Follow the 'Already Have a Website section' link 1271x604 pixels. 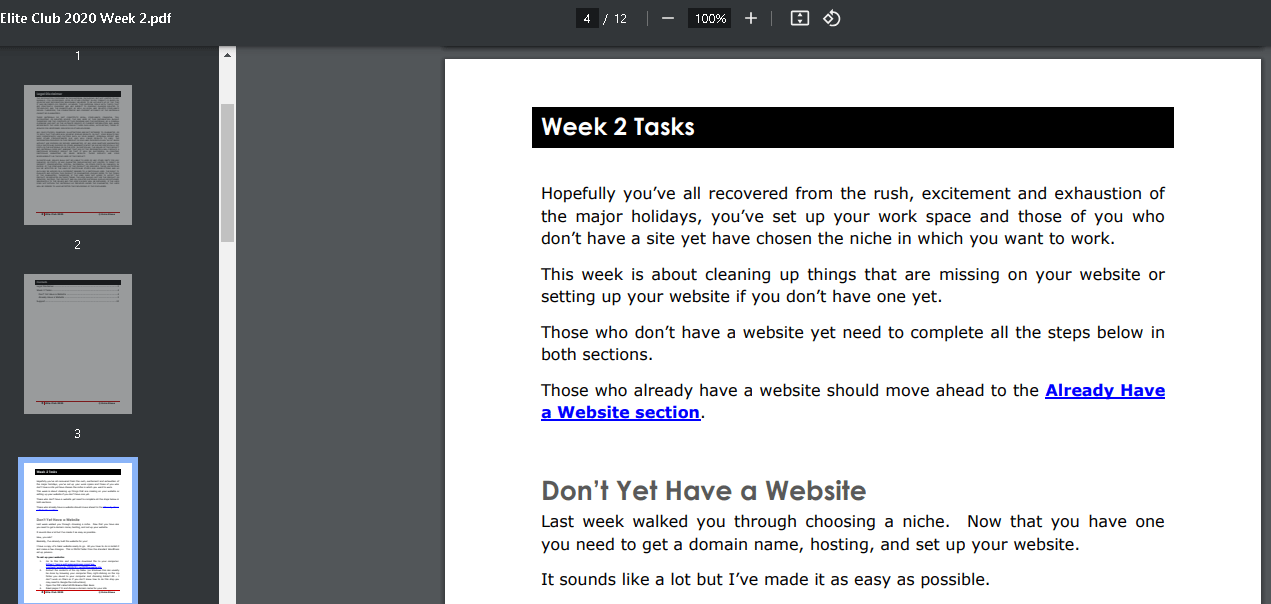click(x=853, y=401)
